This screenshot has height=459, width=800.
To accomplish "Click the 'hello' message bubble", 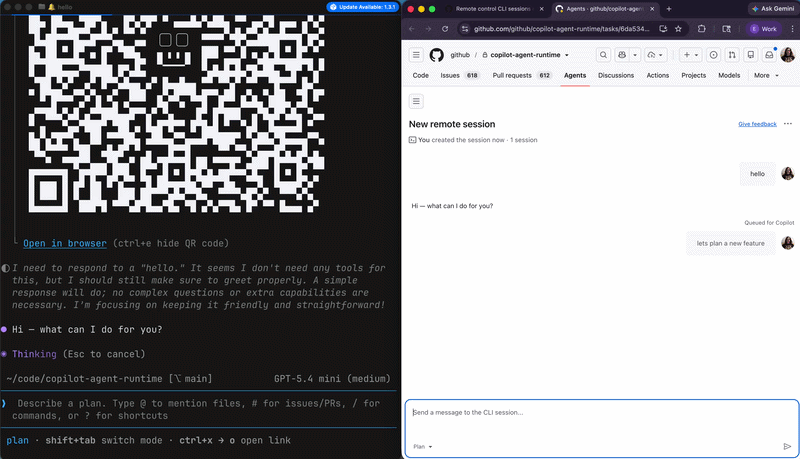I will click(757, 174).
